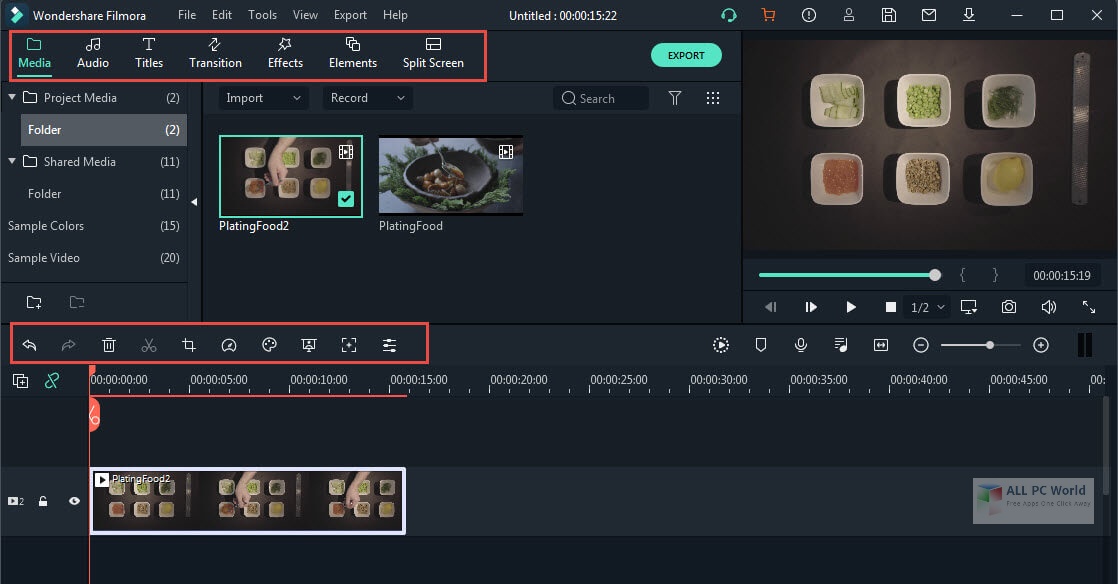Toggle visibility eye on video track
Screen dimensions: 1118x584
click(x=74, y=501)
